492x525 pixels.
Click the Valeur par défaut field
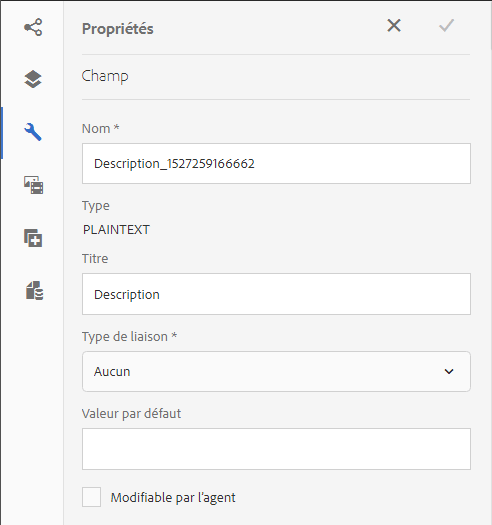[276, 449]
